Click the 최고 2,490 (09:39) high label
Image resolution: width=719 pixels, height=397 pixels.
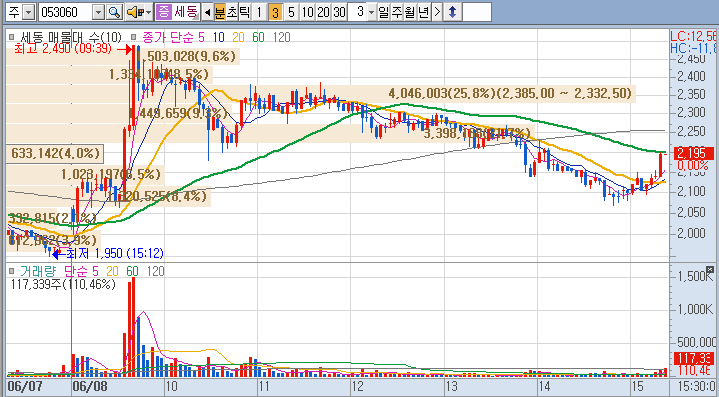pyautogui.click(x=63, y=48)
